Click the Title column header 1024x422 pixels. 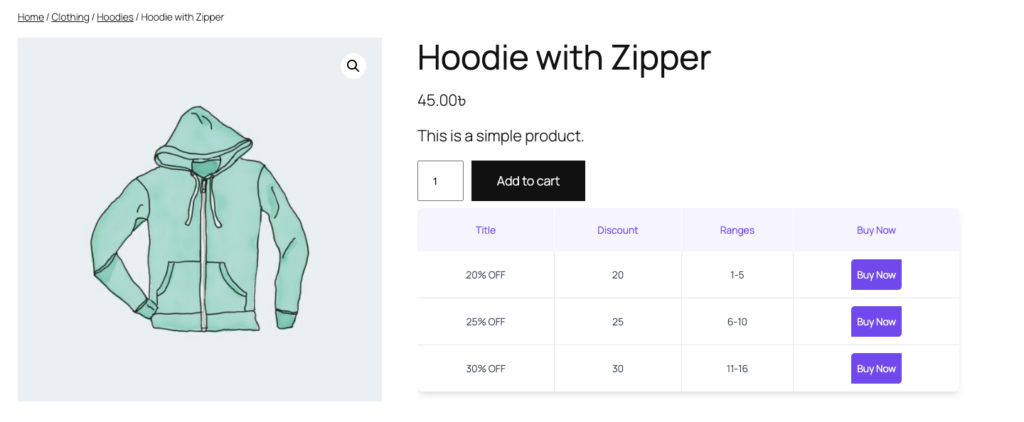486,230
